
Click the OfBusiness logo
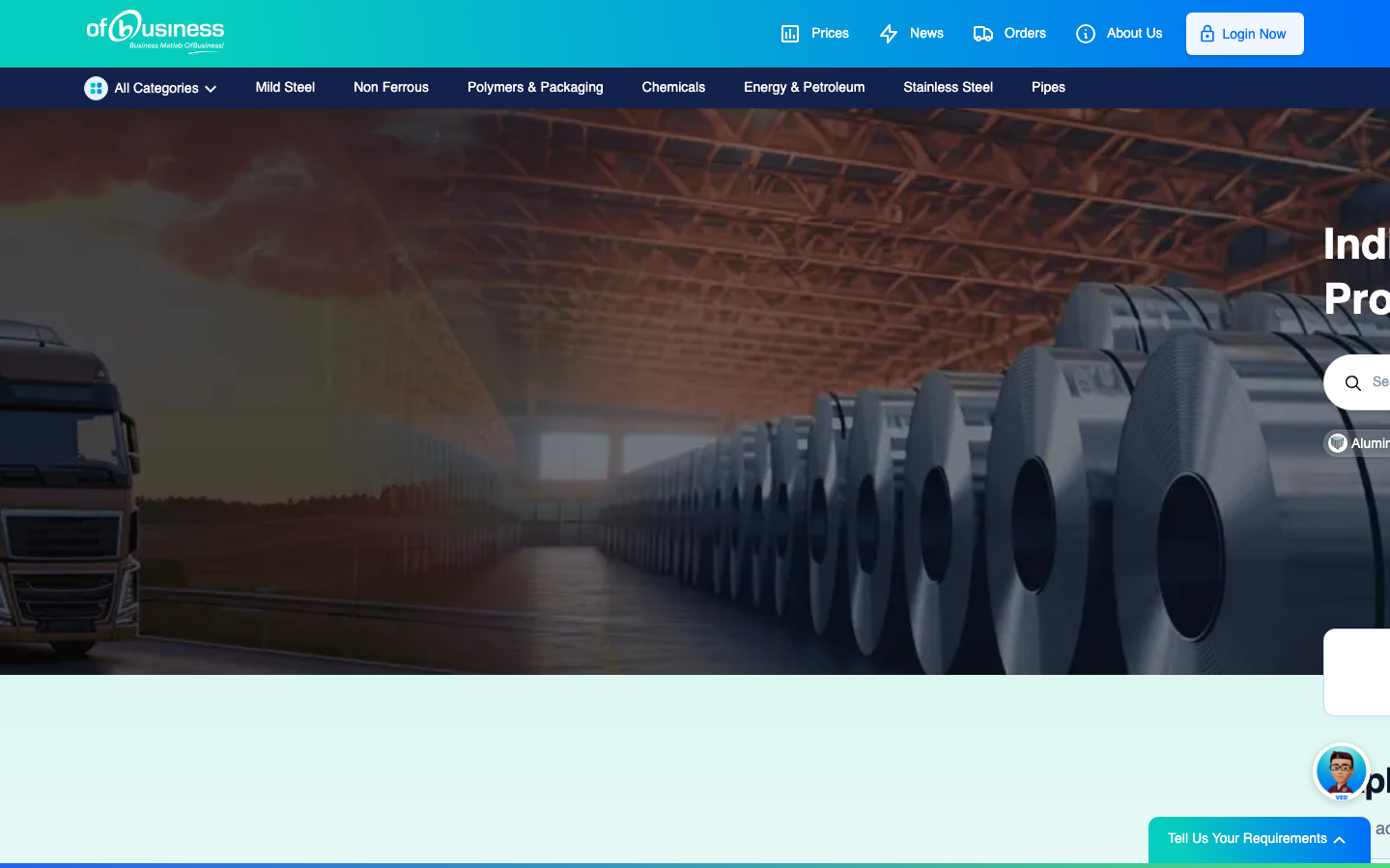(x=156, y=31)
